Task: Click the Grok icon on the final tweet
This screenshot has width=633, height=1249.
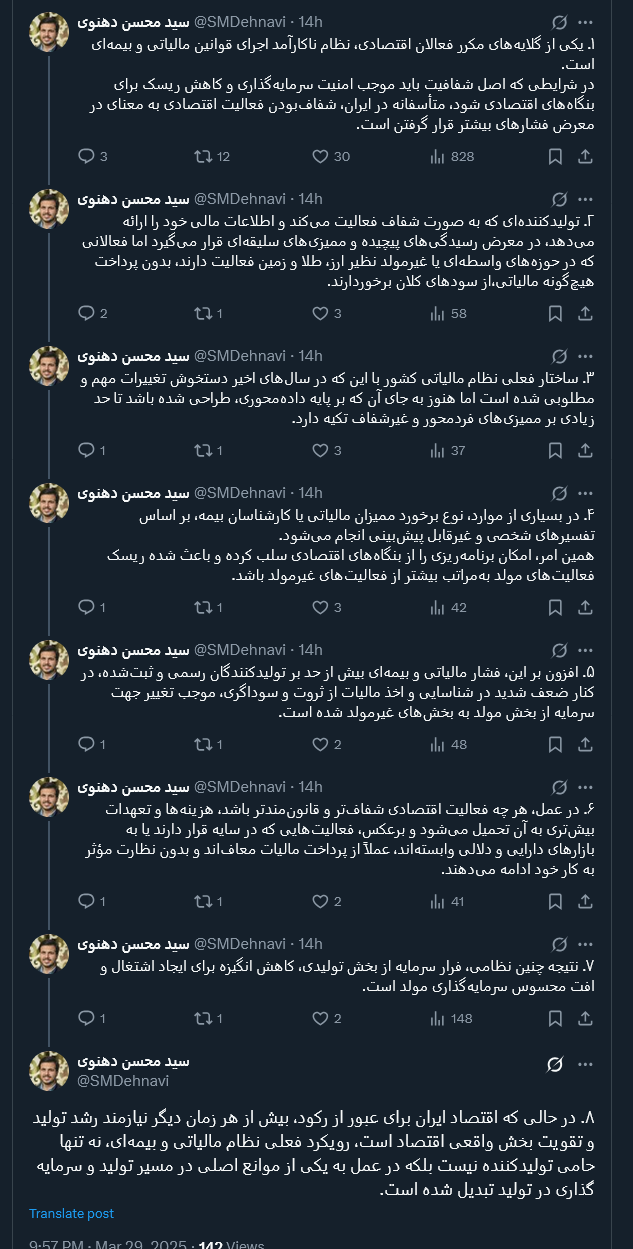Action: 556,1063
